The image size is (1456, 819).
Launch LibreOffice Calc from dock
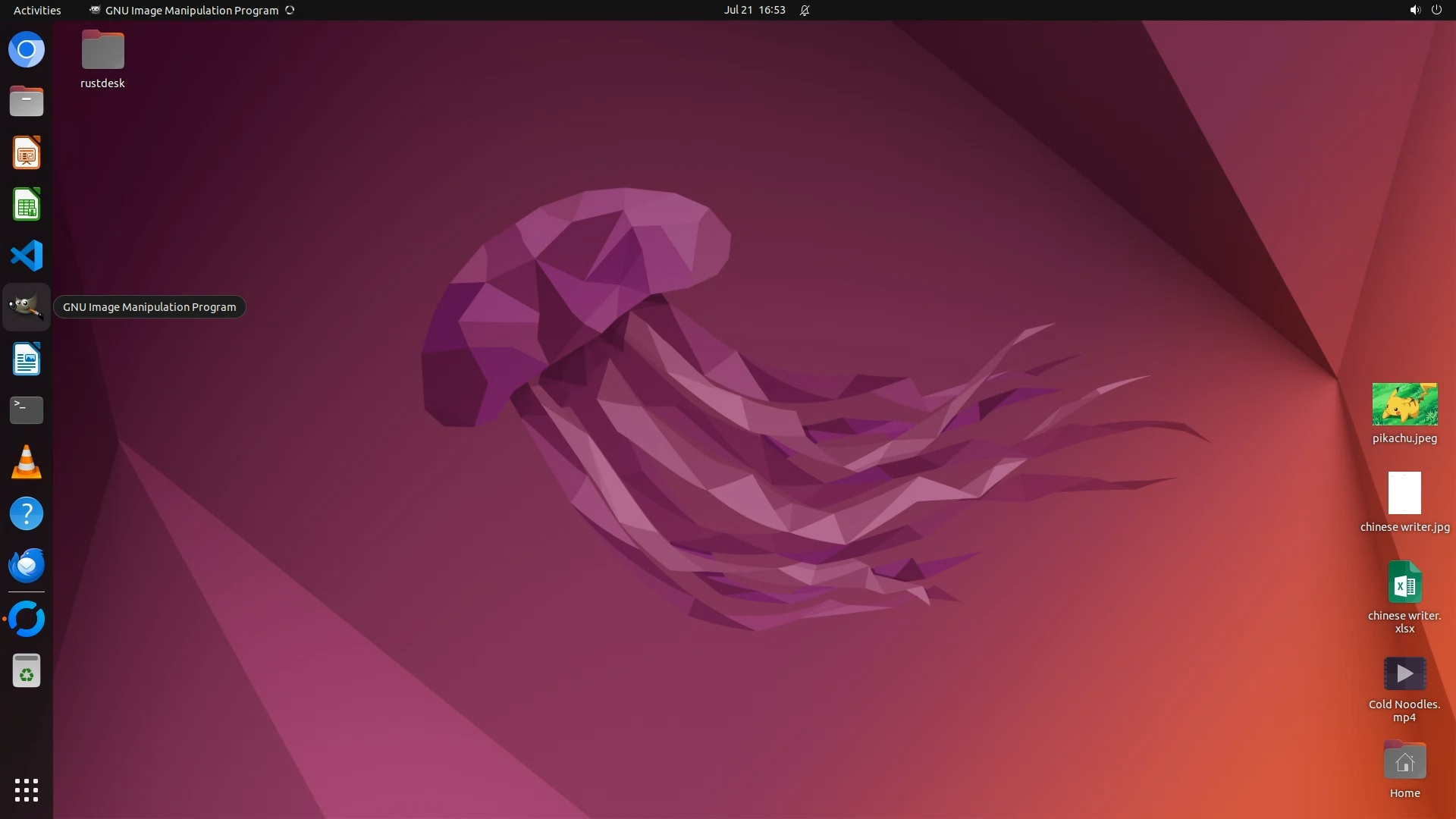click(27, 205)
